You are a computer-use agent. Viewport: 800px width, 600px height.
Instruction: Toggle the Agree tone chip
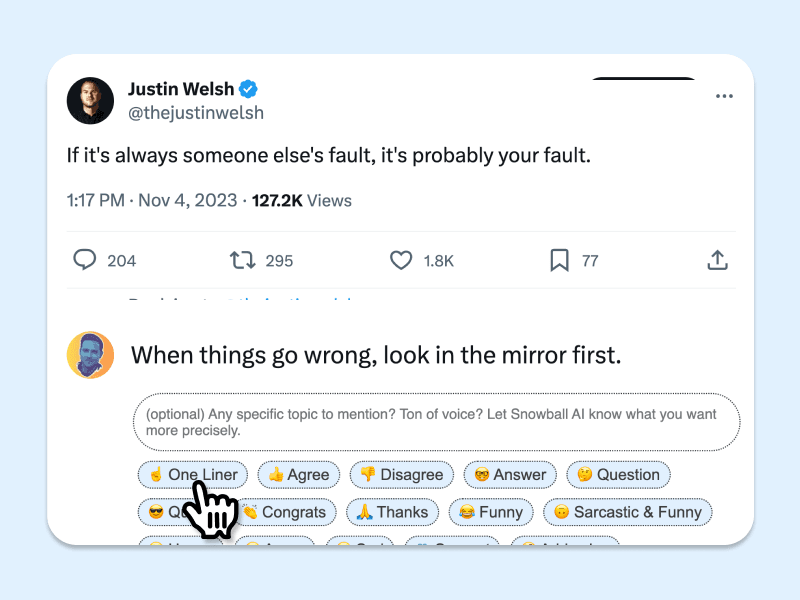tap(298, 475)
